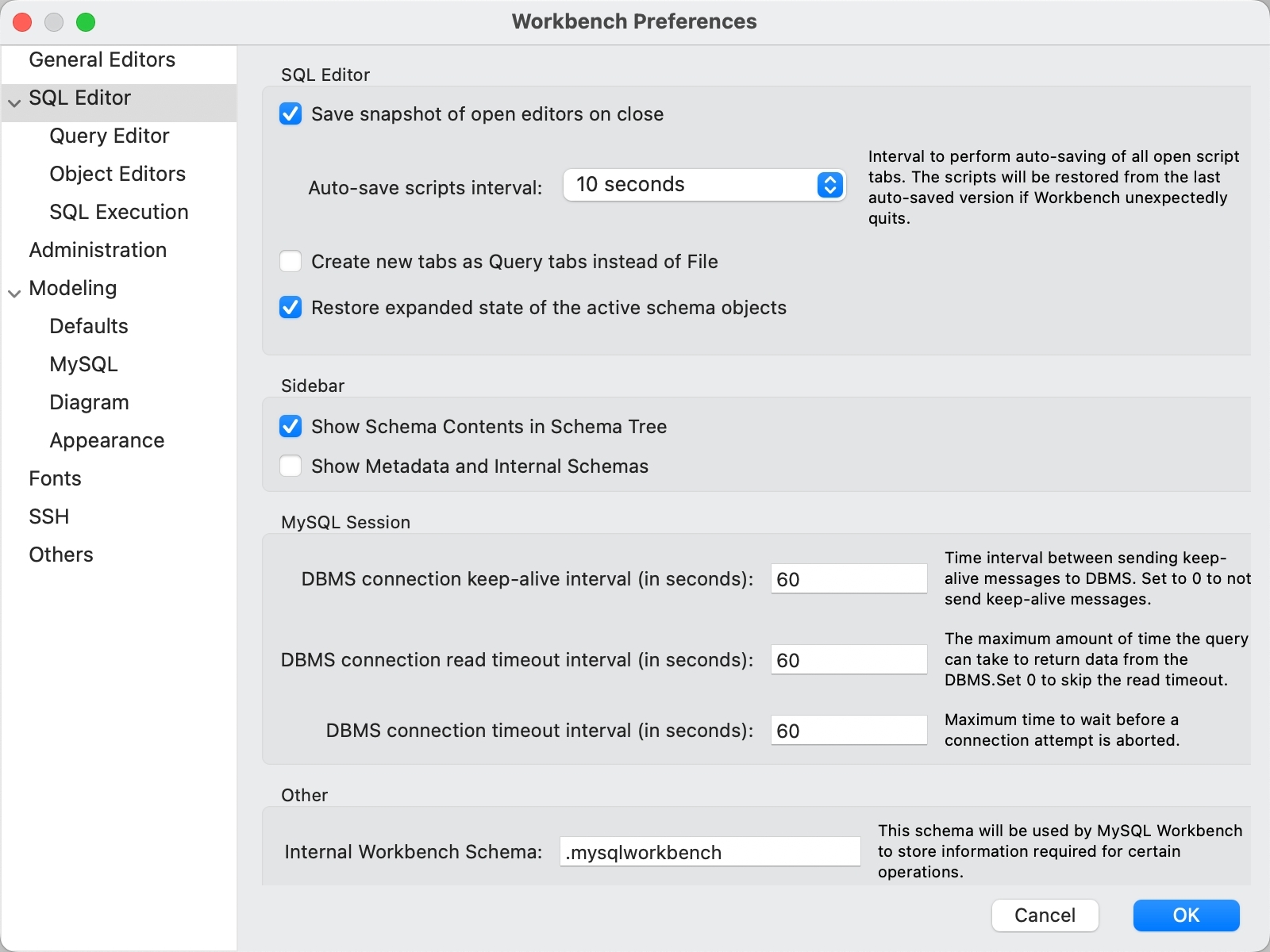The height and width of the screenshot is (952, 1270).
Task: Select the SSH settings page
Action: click(48, 516)
